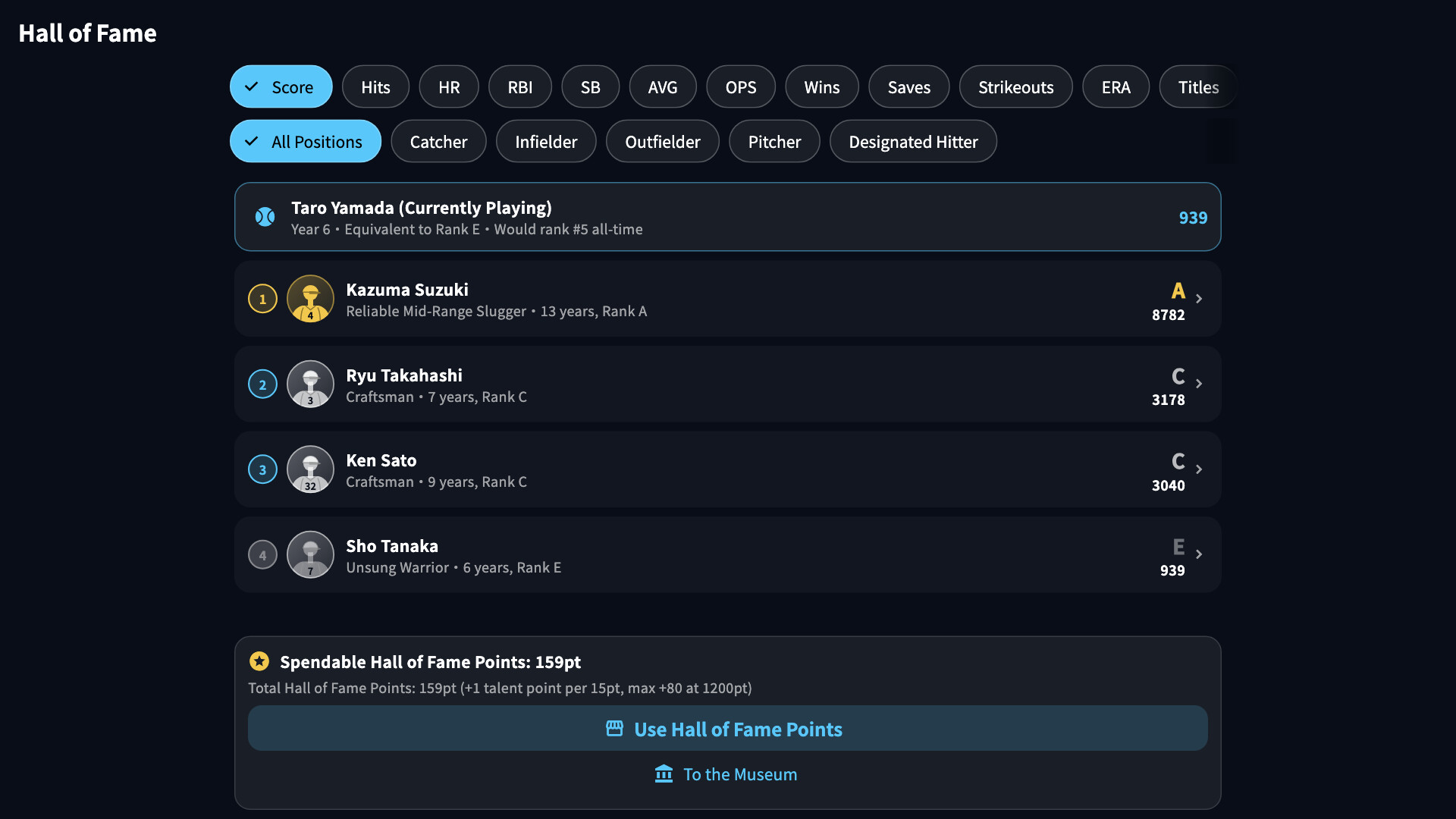Screen dimensions: 1456x819
Task: Click Kazuma Suzuki's gold player avatar
Action: (x=310, y=299)
